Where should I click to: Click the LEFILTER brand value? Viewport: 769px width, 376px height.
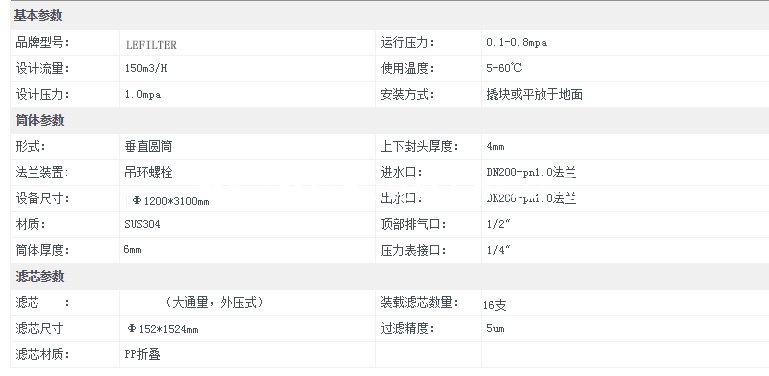coord(151,45)
